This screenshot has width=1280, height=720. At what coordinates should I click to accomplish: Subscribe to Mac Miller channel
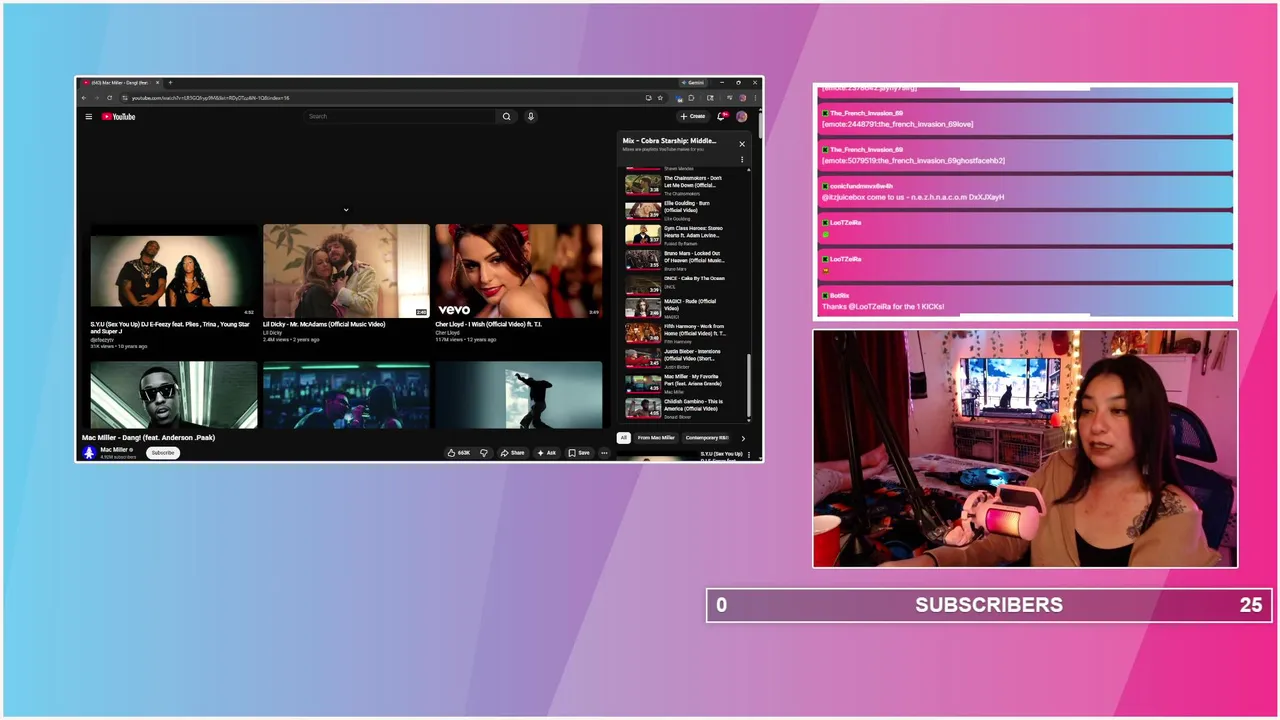(x=163, y=453)
